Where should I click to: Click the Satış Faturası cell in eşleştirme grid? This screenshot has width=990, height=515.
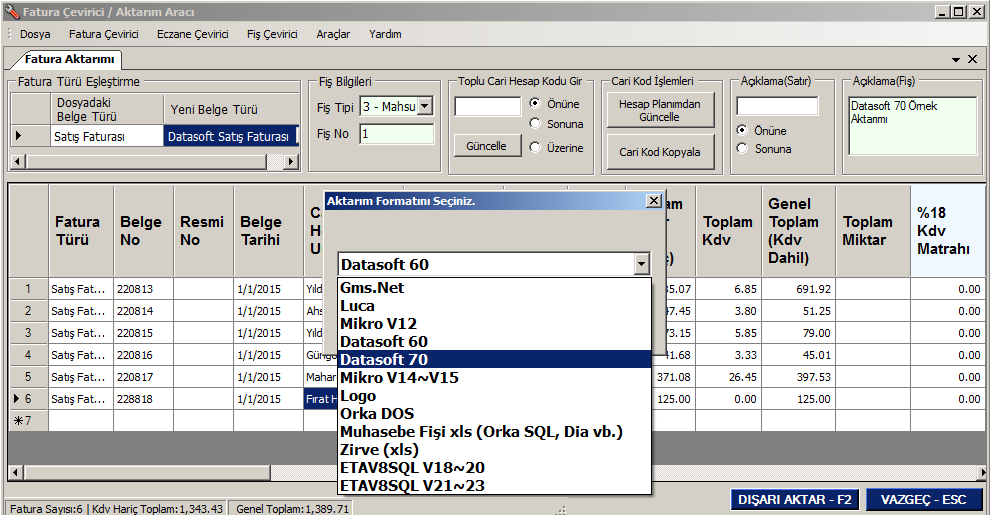click(x=107, y=136)
